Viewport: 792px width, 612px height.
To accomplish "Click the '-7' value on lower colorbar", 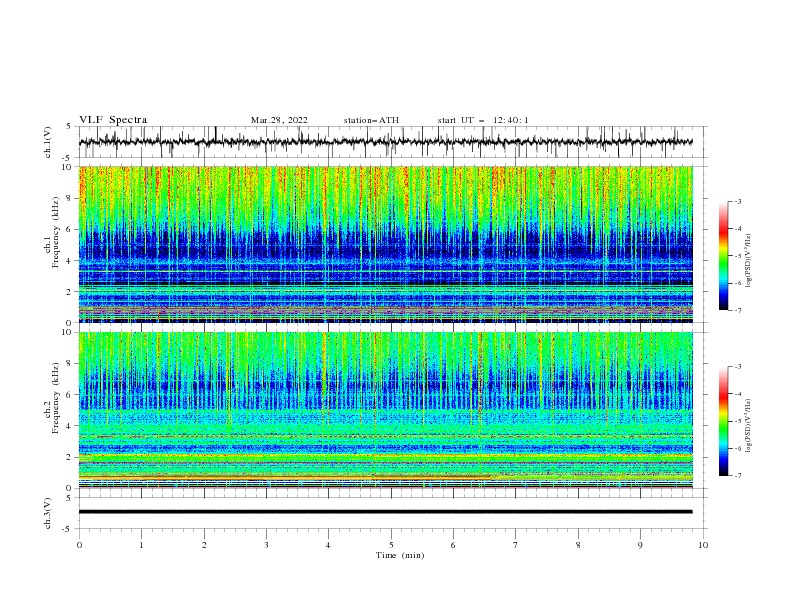I will tap(737, 476).
